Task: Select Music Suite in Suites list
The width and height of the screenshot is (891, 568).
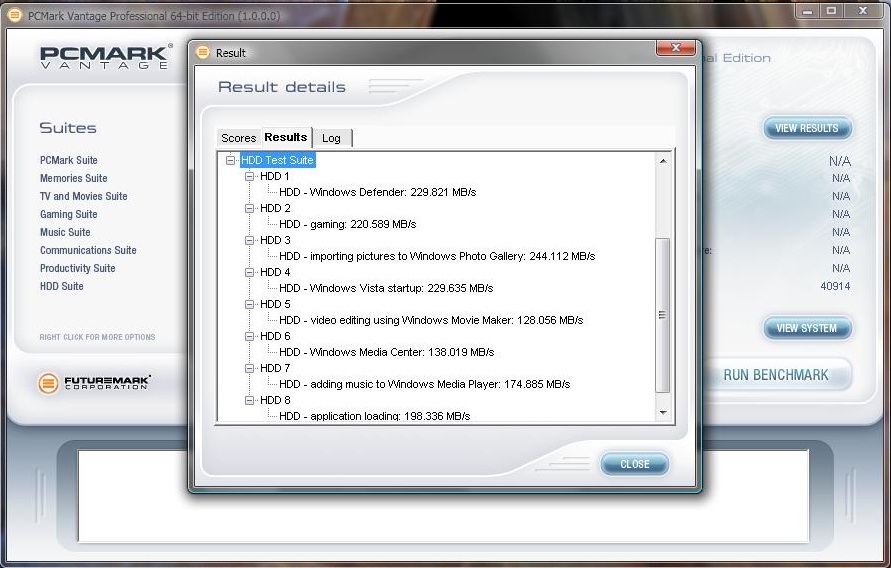Action: 65,232
